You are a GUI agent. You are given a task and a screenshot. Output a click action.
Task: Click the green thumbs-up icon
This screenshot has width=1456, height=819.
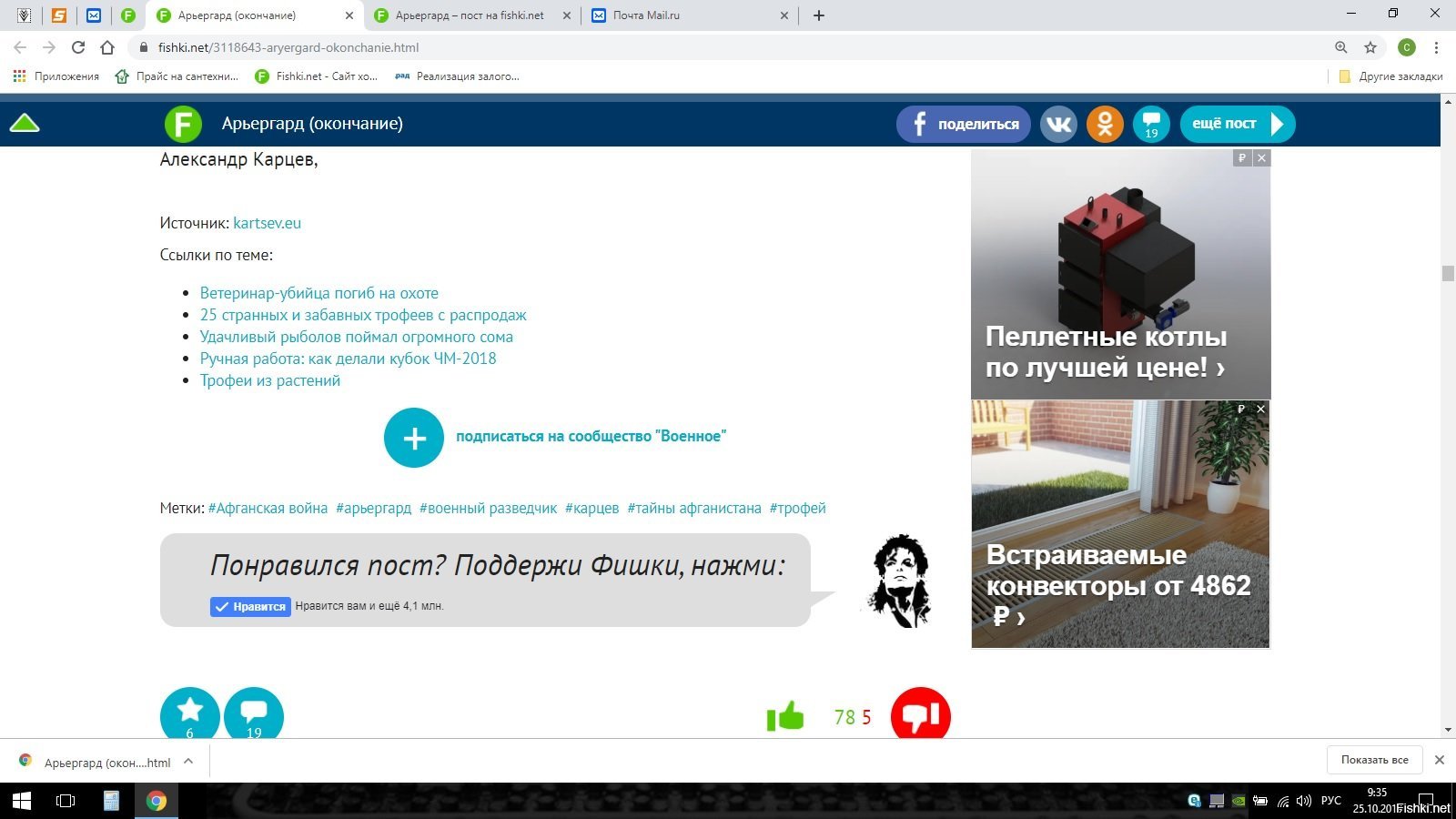pos(785,717)
